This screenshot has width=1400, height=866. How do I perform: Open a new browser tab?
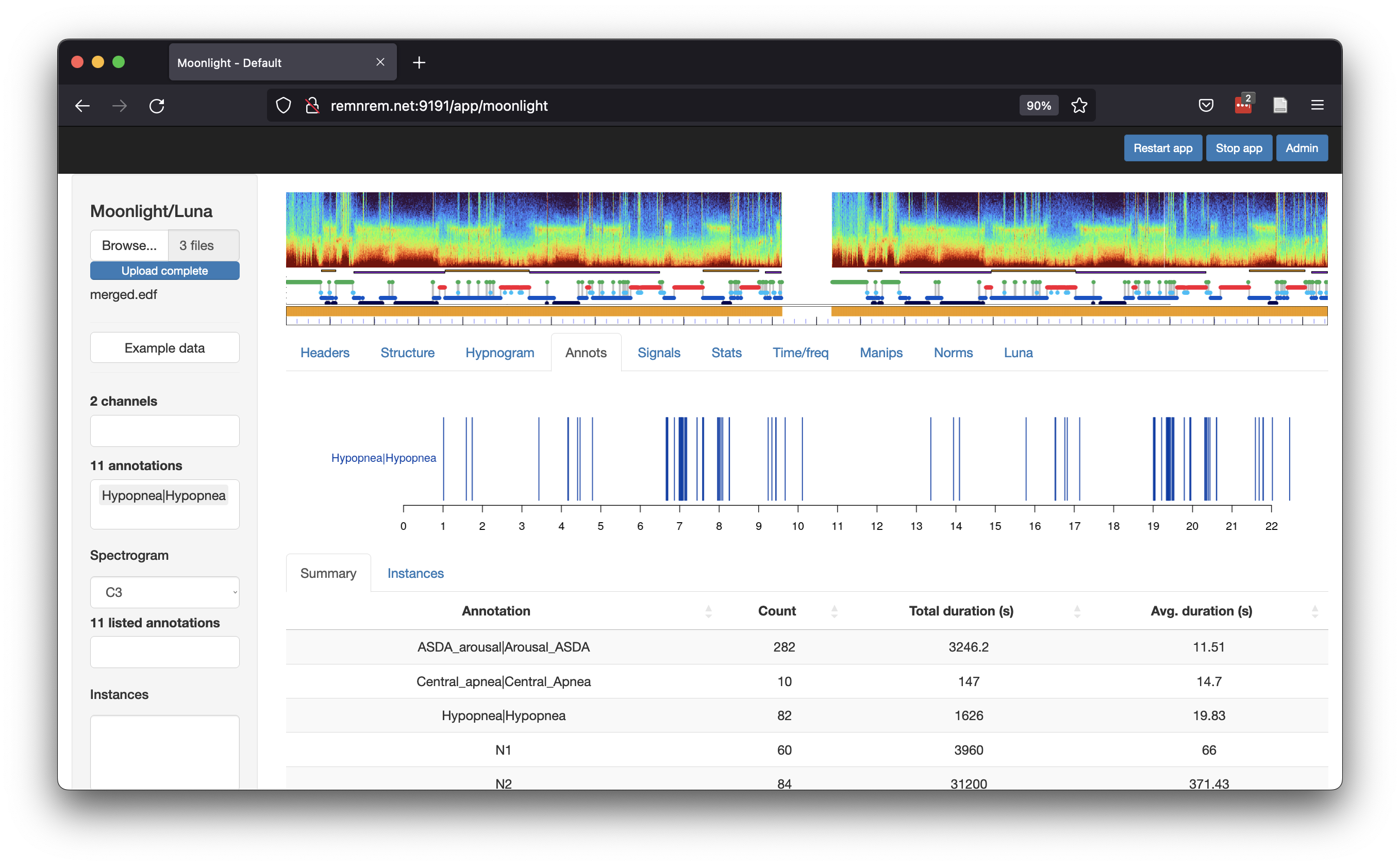[419, 62]
